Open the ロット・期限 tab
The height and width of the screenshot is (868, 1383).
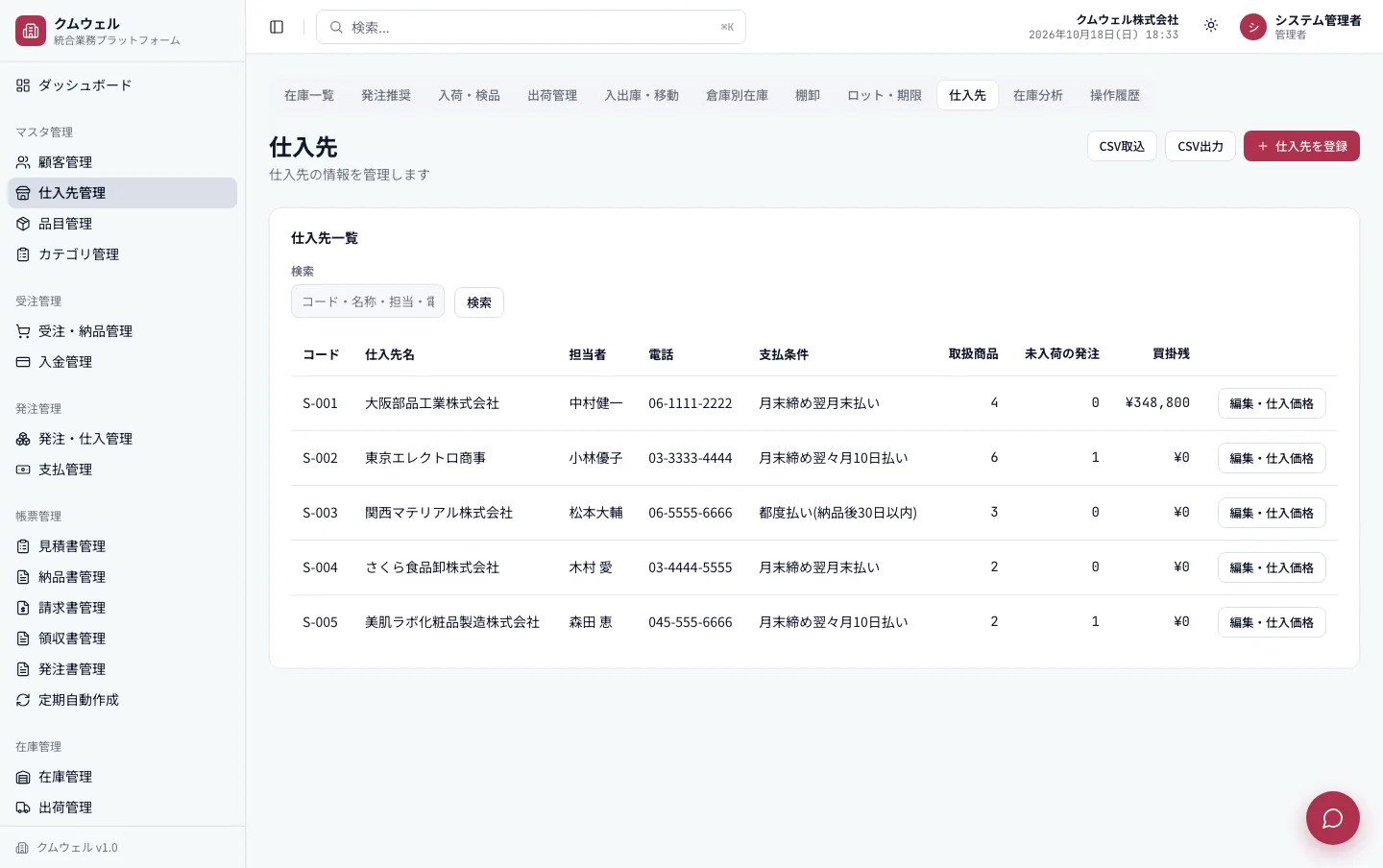coord(885,95)
